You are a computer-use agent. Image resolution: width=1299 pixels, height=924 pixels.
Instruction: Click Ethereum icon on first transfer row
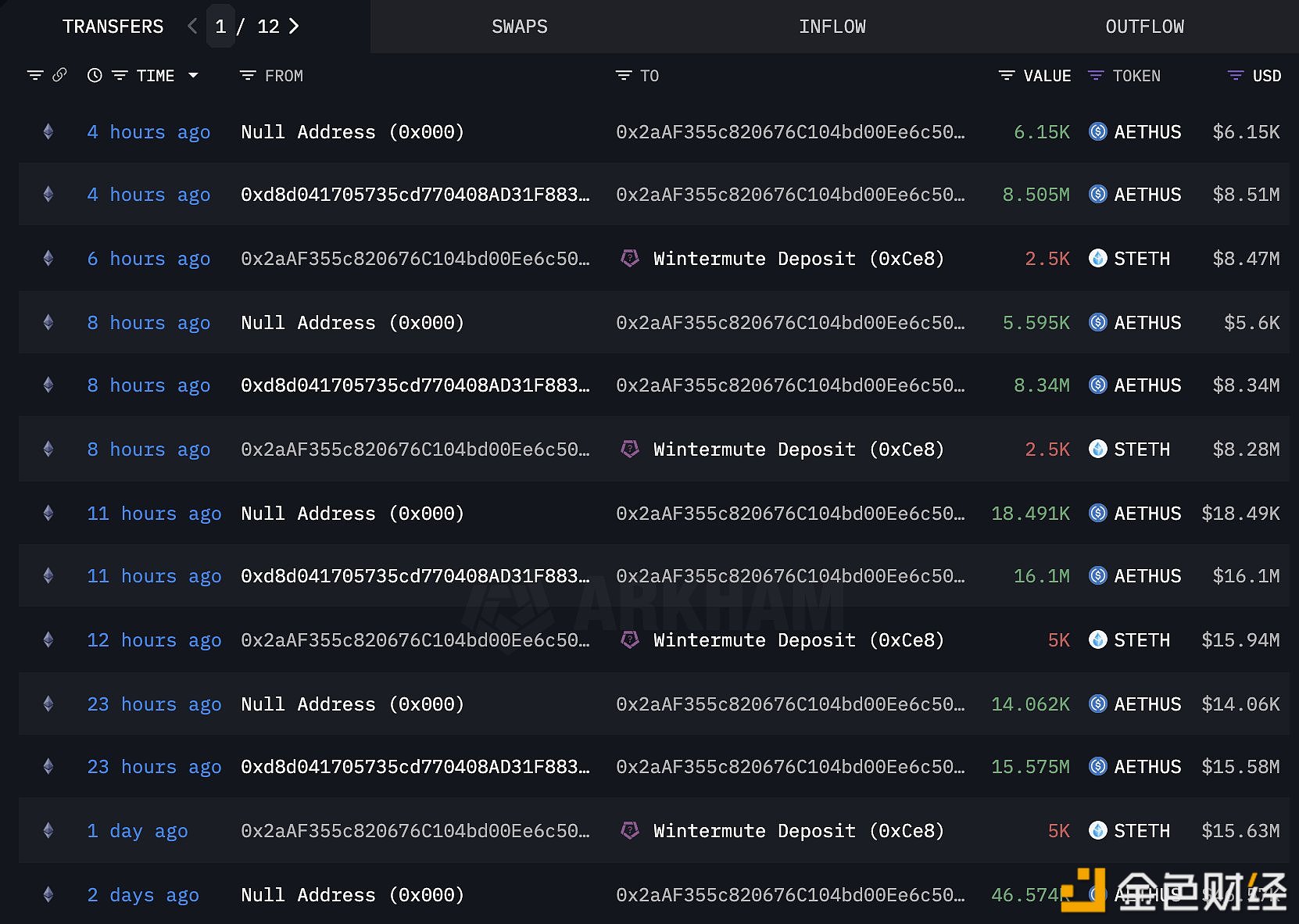pos(48,132)
